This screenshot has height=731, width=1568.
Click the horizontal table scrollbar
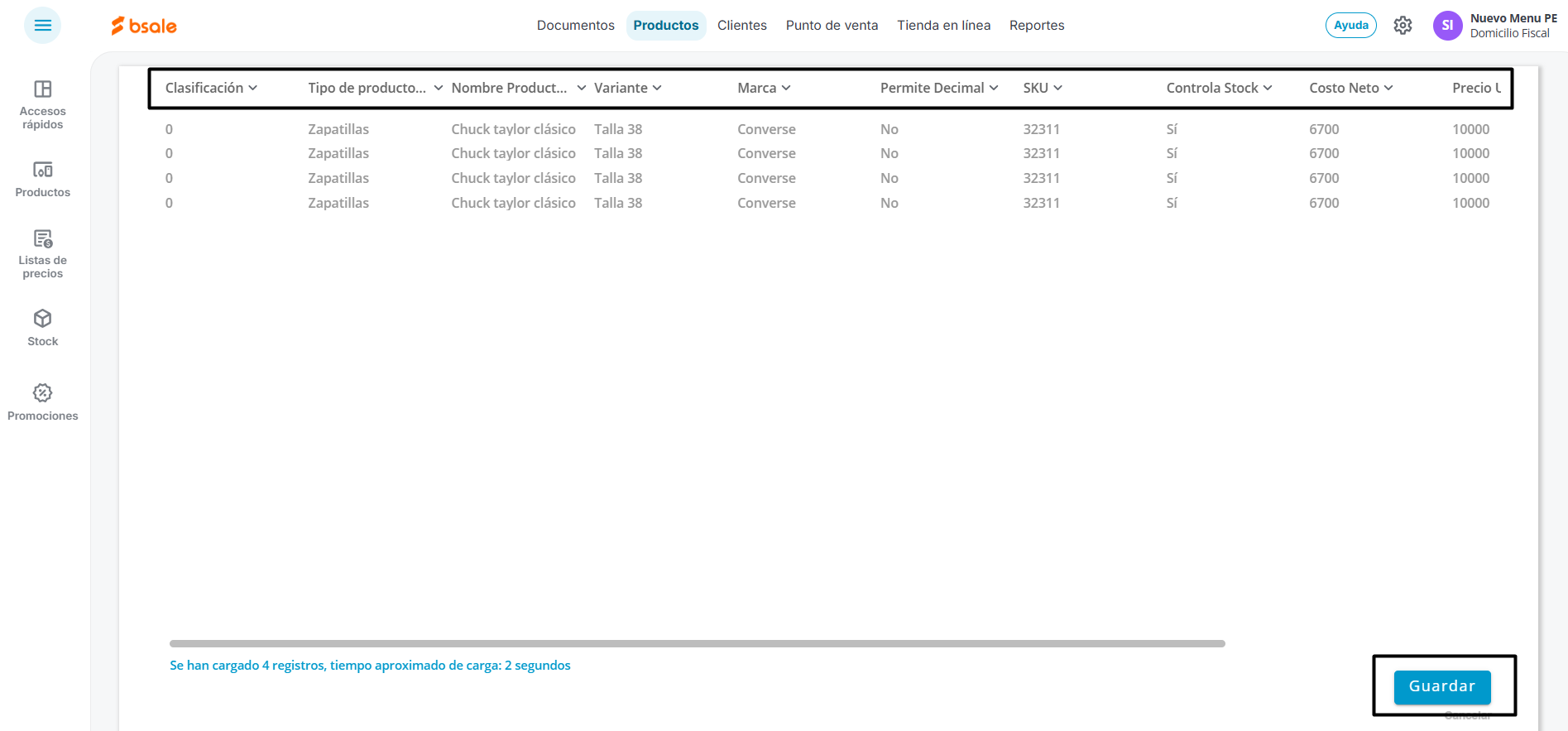pos(697,643)
